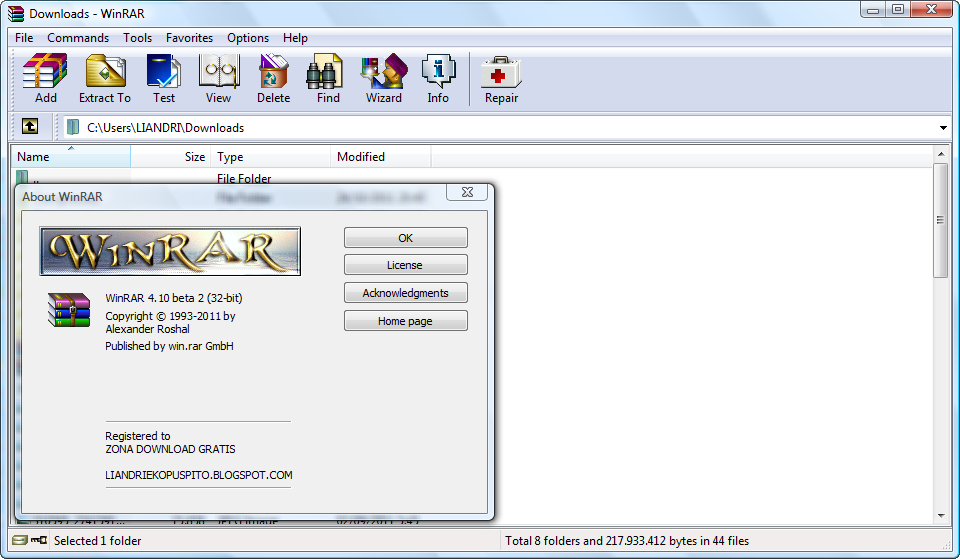Open the Options menu

tap(248, 38)
